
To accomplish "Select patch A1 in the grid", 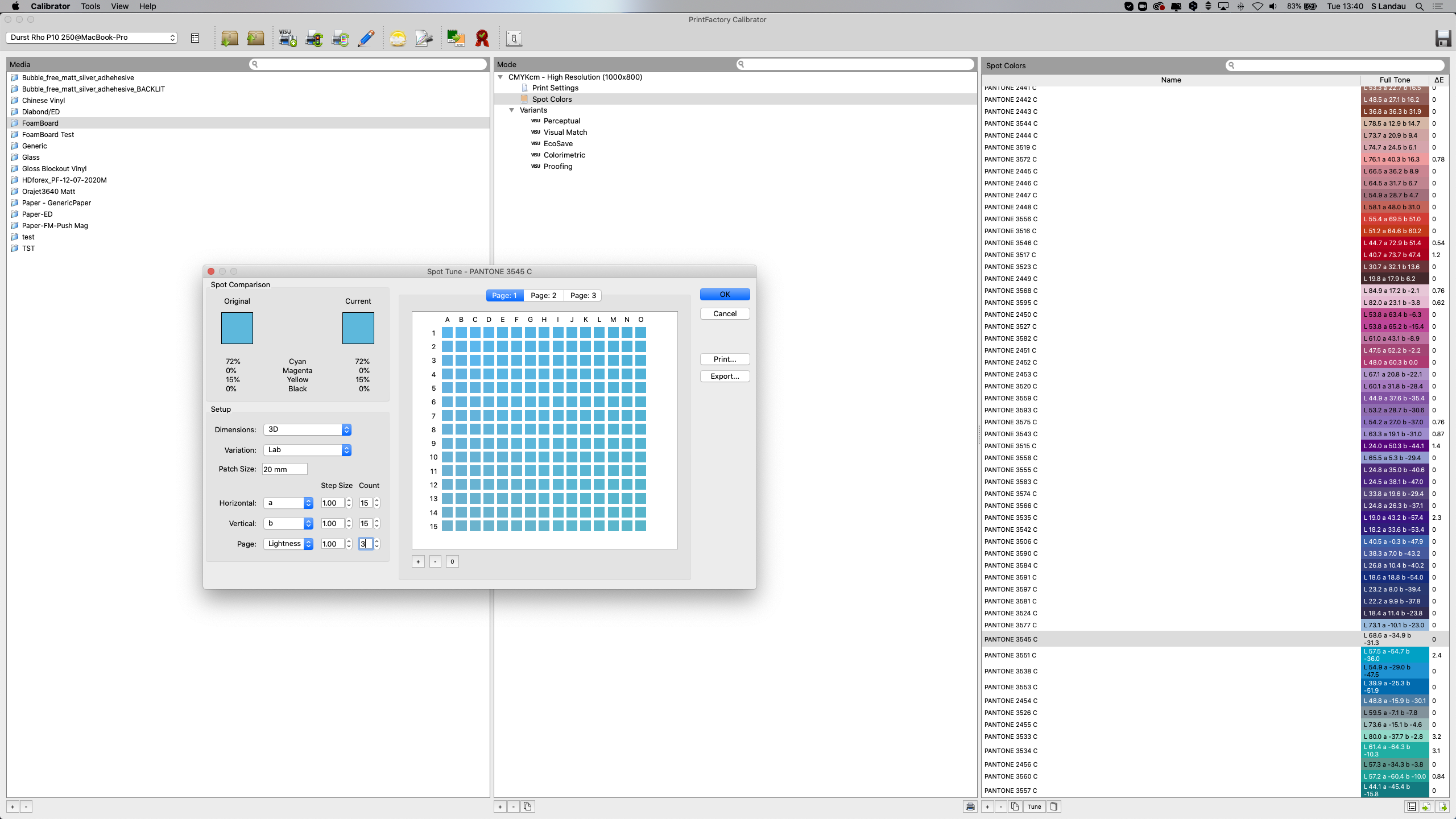I will 447,333.
